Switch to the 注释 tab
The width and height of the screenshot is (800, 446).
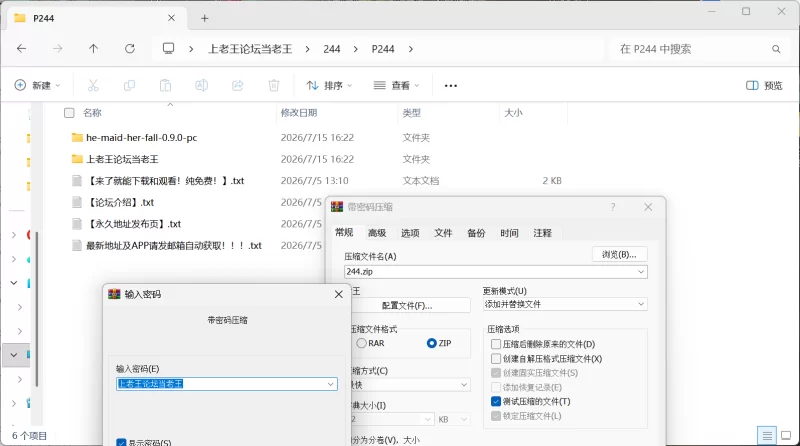(x=542, y=233)
